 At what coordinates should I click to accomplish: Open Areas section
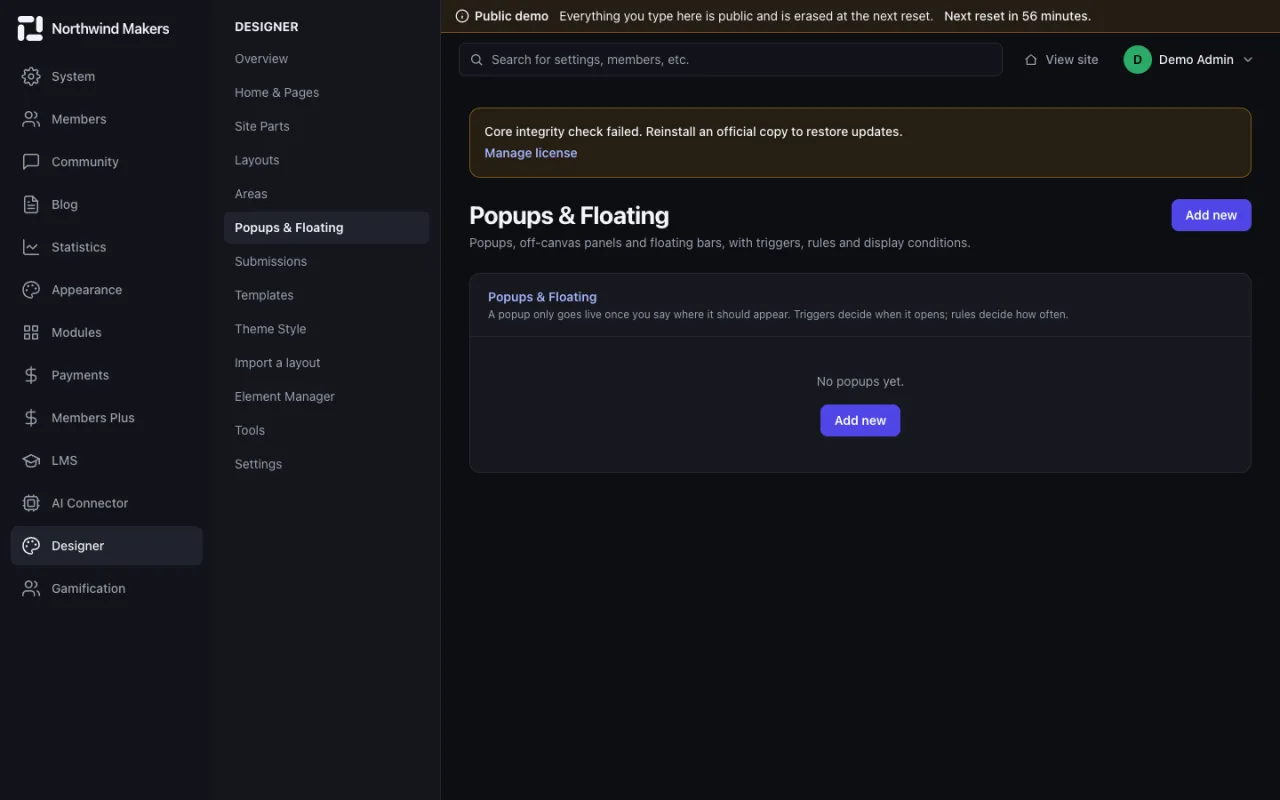pos(326,194)
